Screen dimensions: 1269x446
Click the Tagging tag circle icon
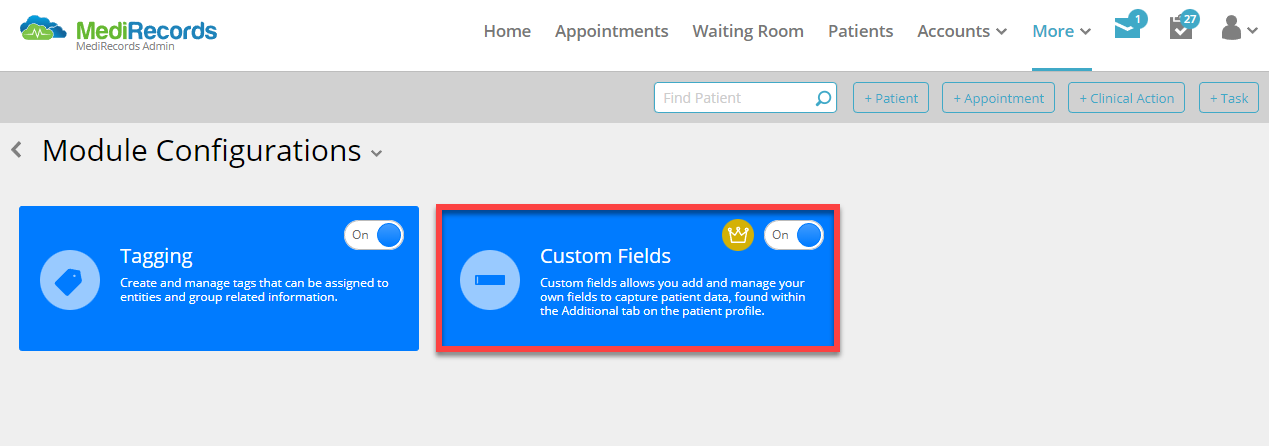tap(69, 280)
